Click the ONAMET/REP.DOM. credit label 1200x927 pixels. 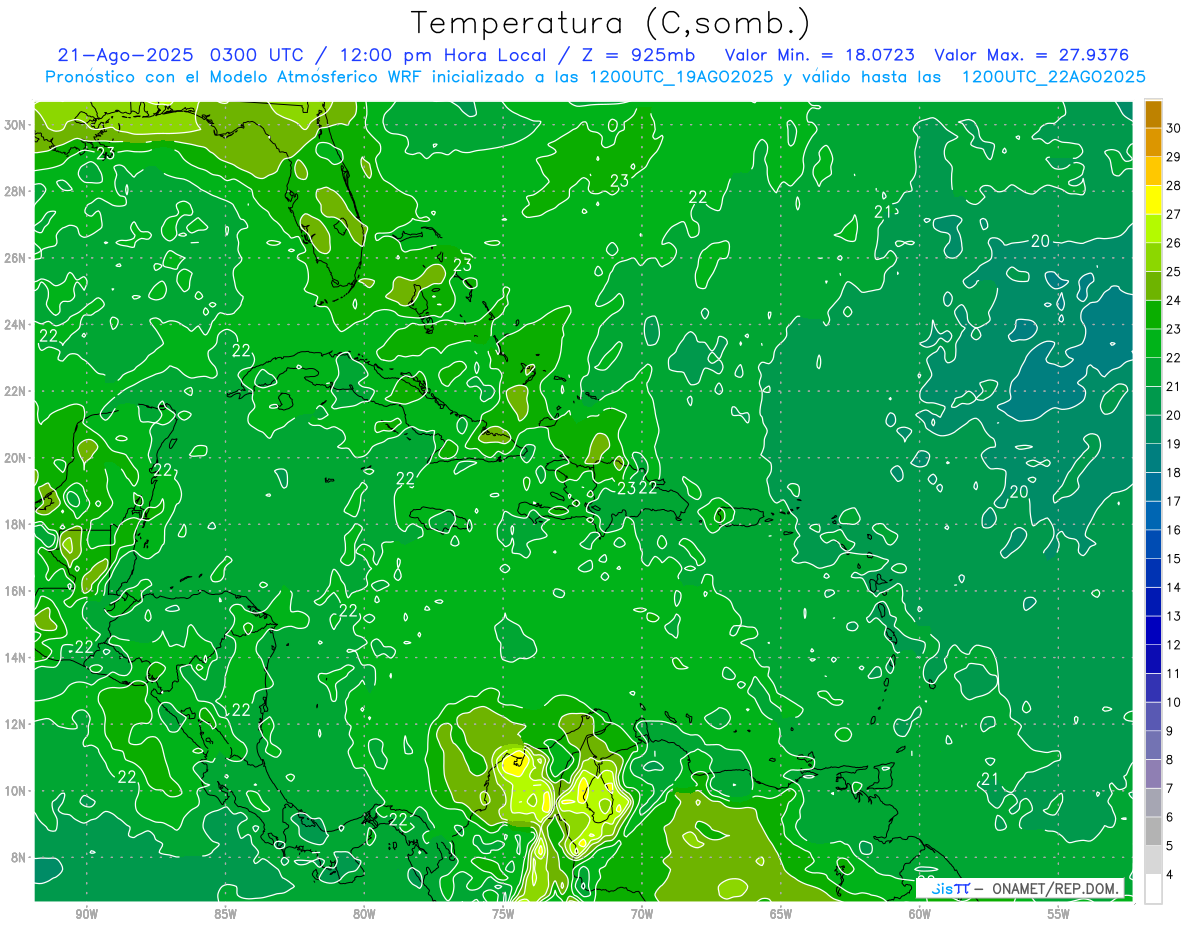1055,888
